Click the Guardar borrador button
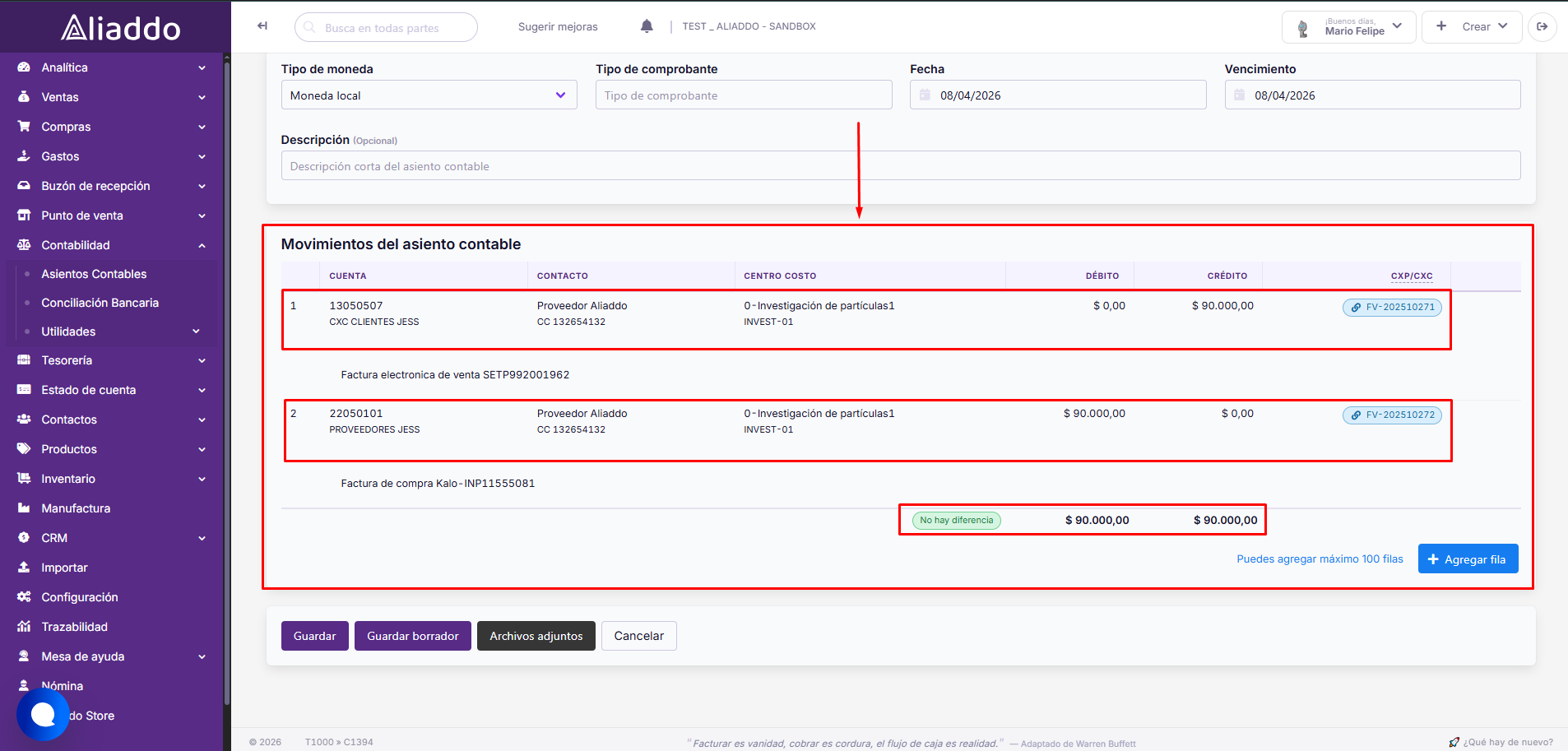The height and width of the screenshot is (751, 1568). point(413,636)
